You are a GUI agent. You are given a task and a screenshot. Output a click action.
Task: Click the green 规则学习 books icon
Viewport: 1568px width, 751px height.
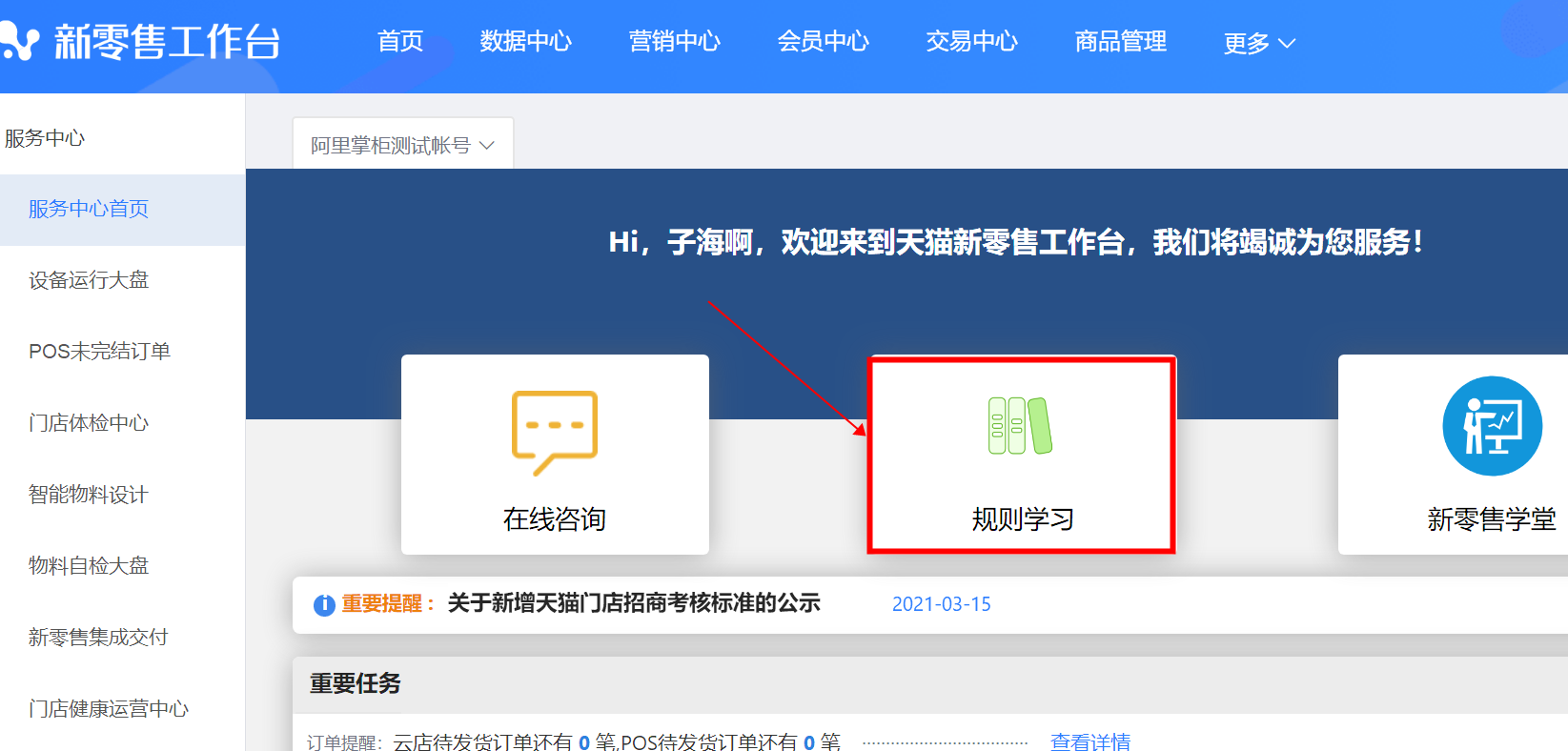[x=1020, y=425]
